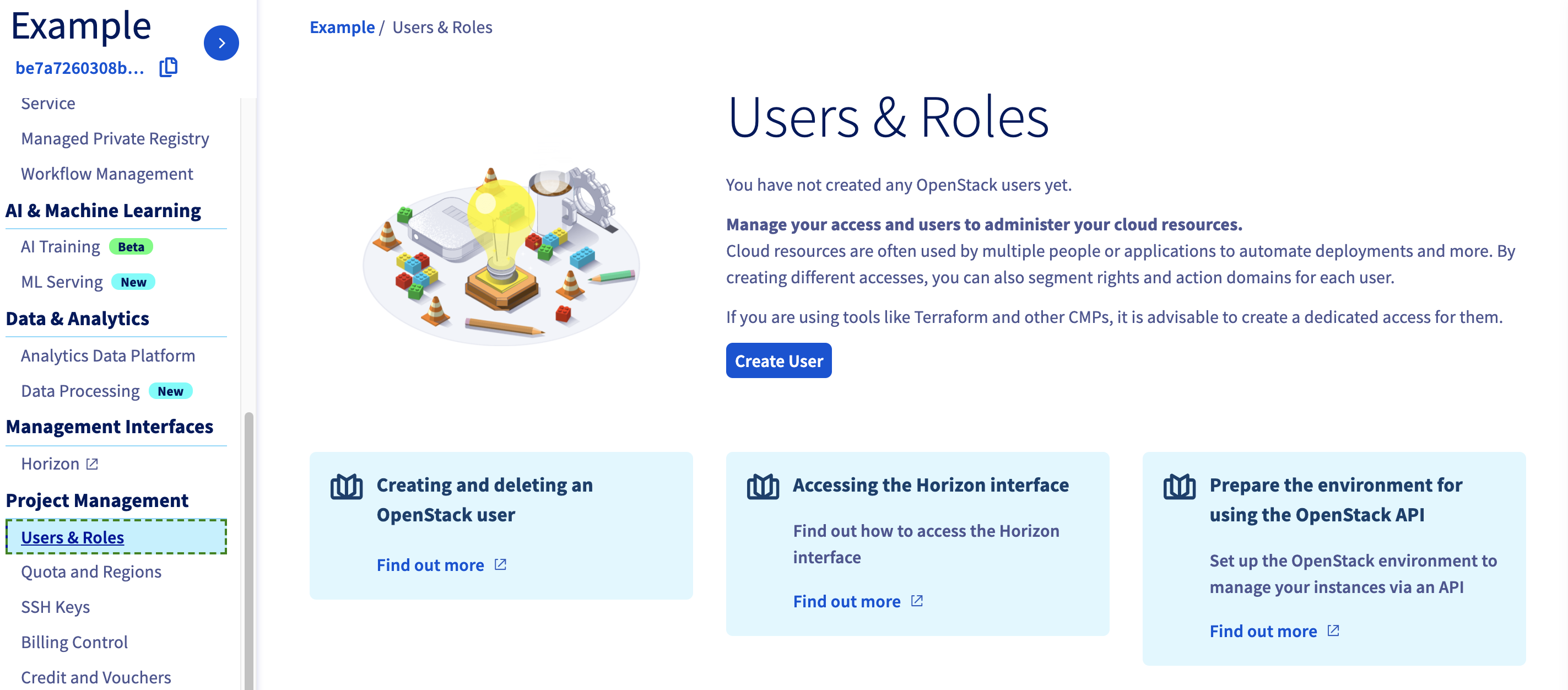Image resolution: width=1568 pixels, height=690 pixels.
Task: Open SSH Keys page
Action: (56, 607)
